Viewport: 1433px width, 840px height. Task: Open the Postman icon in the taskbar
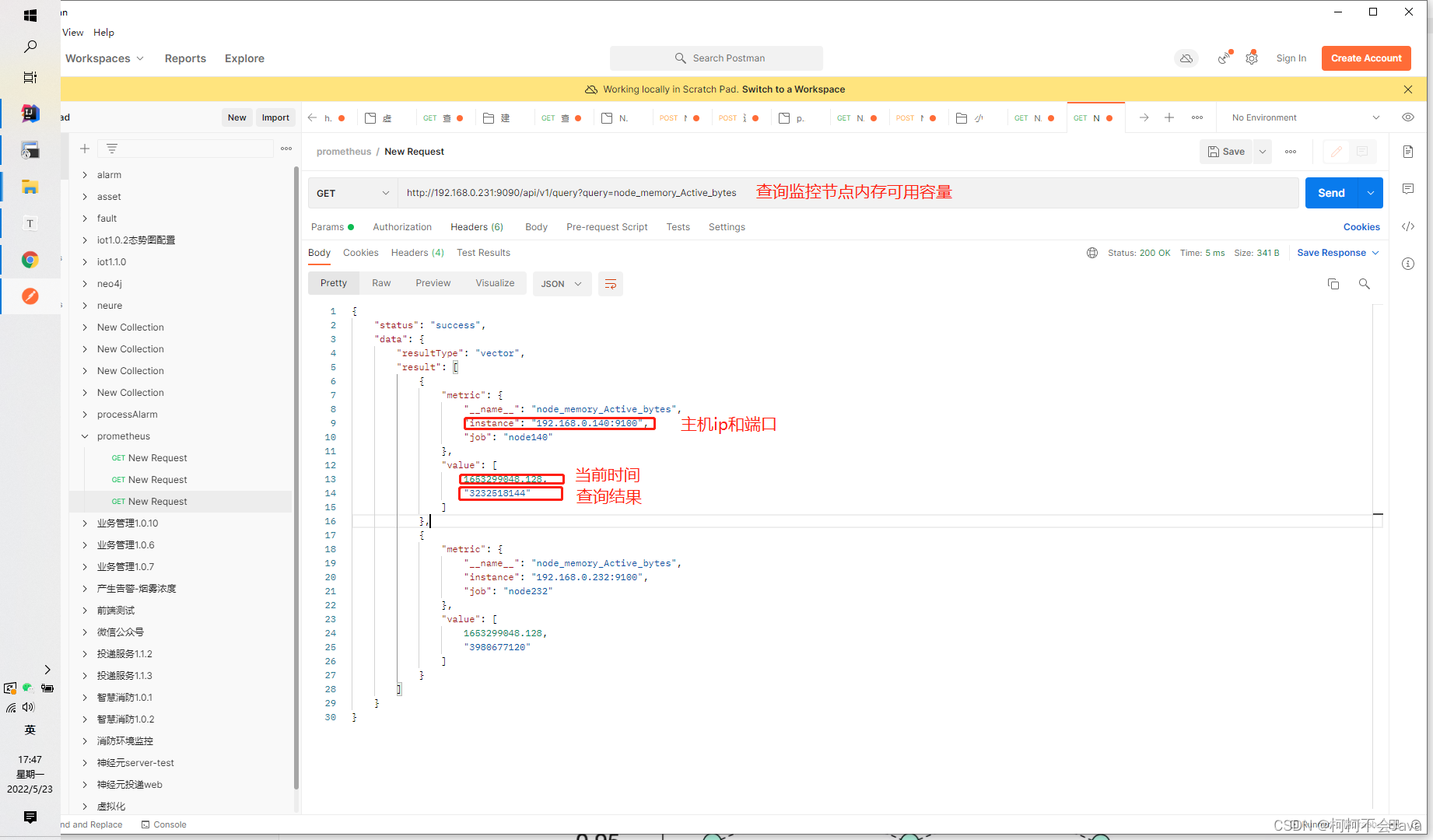point(30,296)
